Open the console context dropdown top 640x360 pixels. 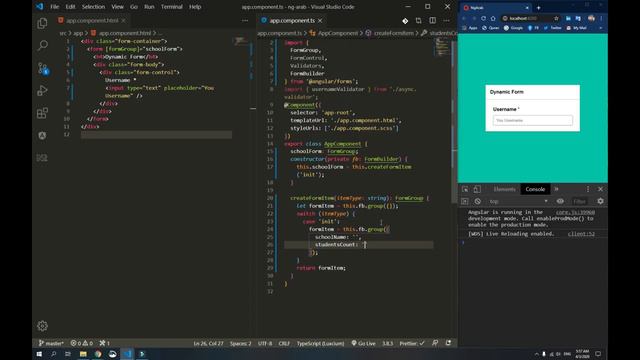click(x=518, y=201)
